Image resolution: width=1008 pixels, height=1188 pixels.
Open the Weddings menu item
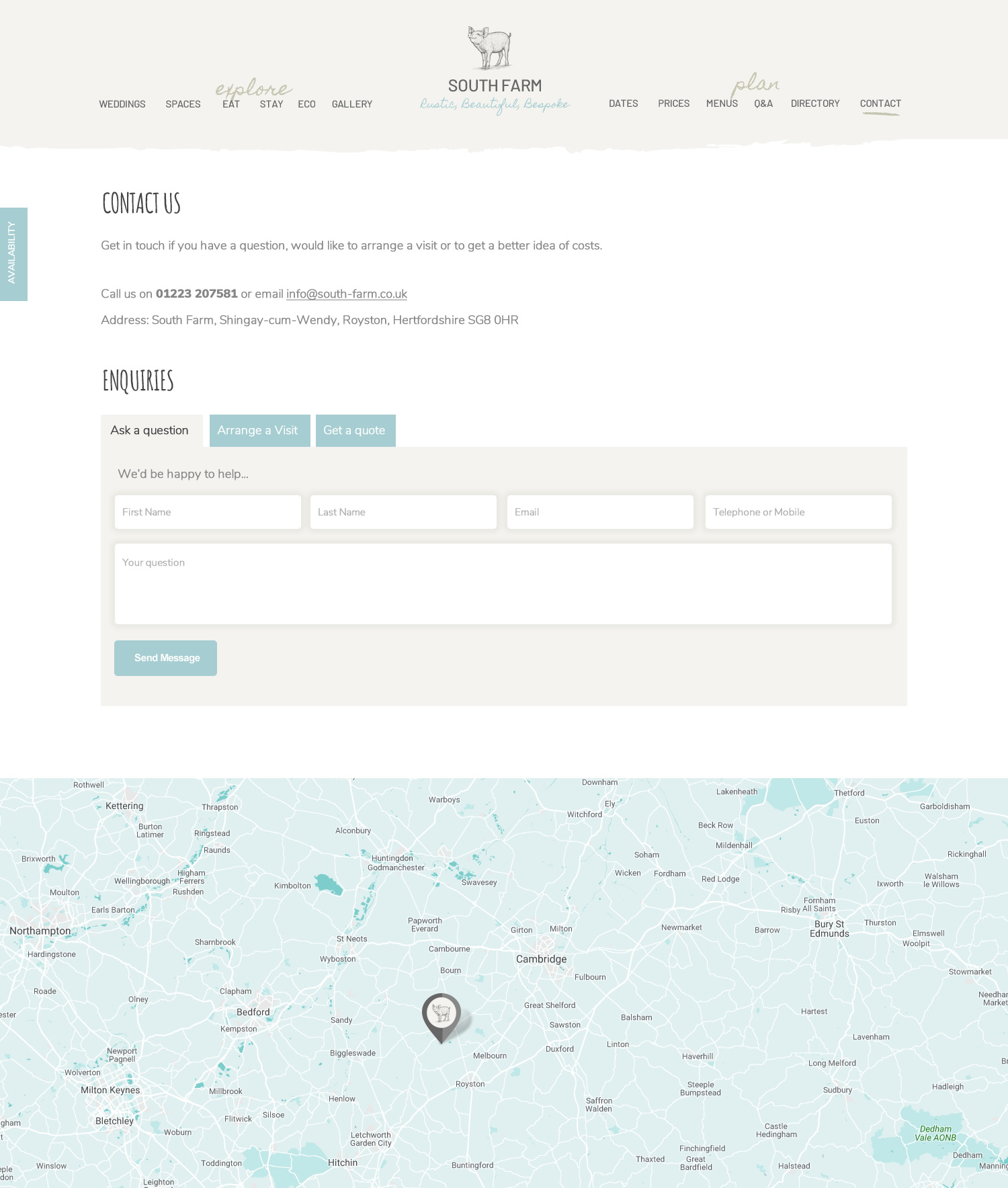click(x=122, y=104)
